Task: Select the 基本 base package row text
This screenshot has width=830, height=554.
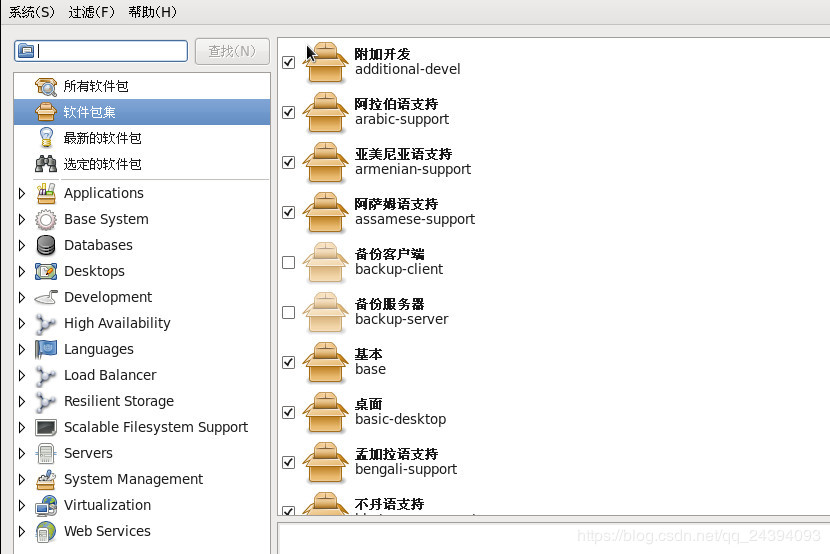Action: [371, 362]
